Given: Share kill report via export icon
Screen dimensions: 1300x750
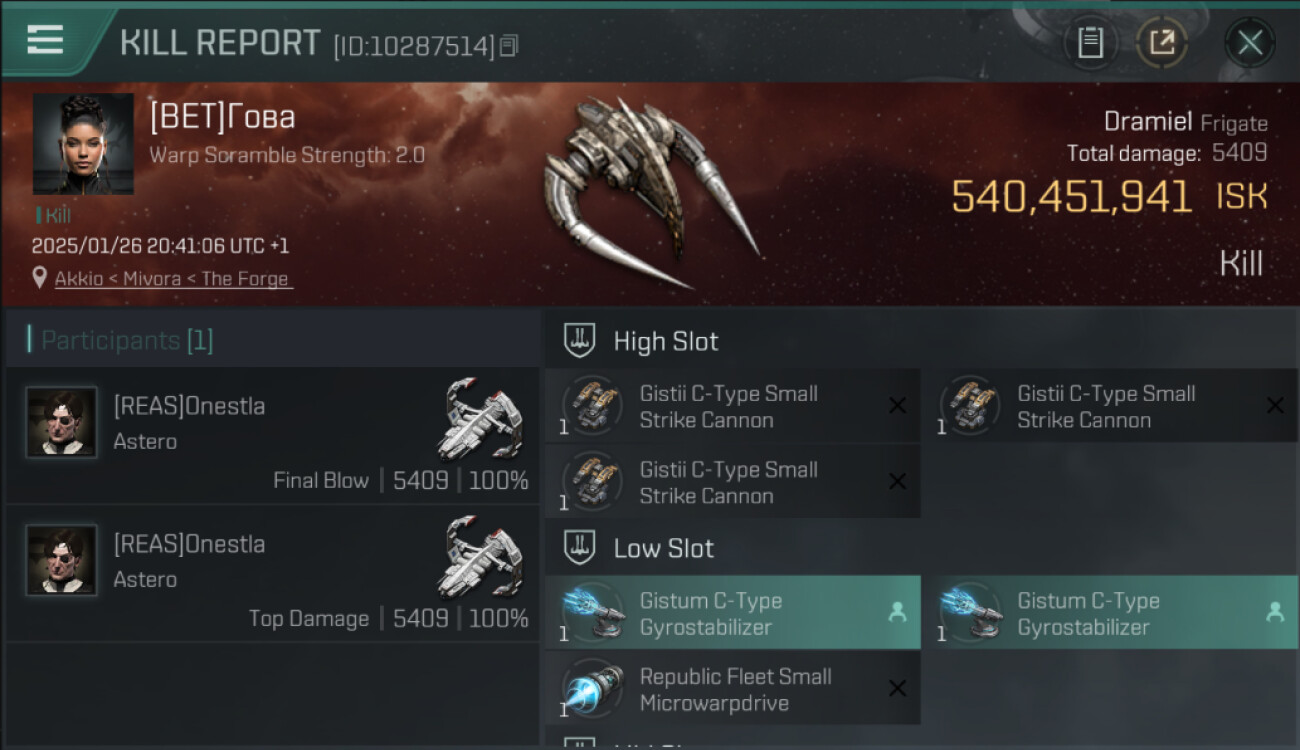Looking at the screenshot, I should [x=1161, y=43].
